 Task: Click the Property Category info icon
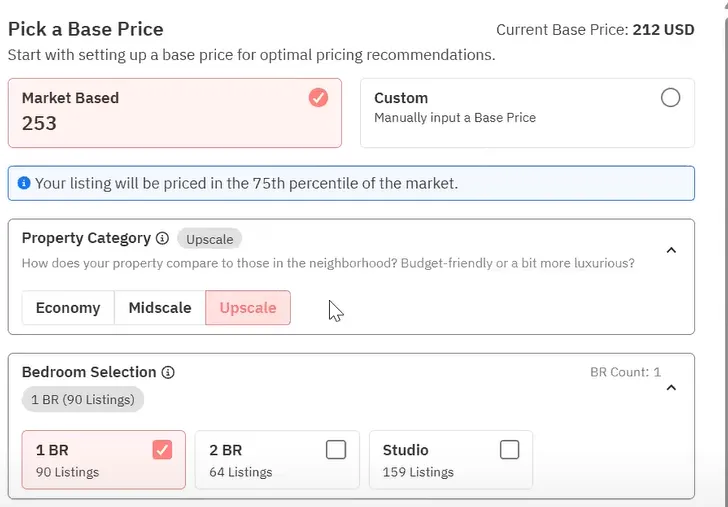162,239
